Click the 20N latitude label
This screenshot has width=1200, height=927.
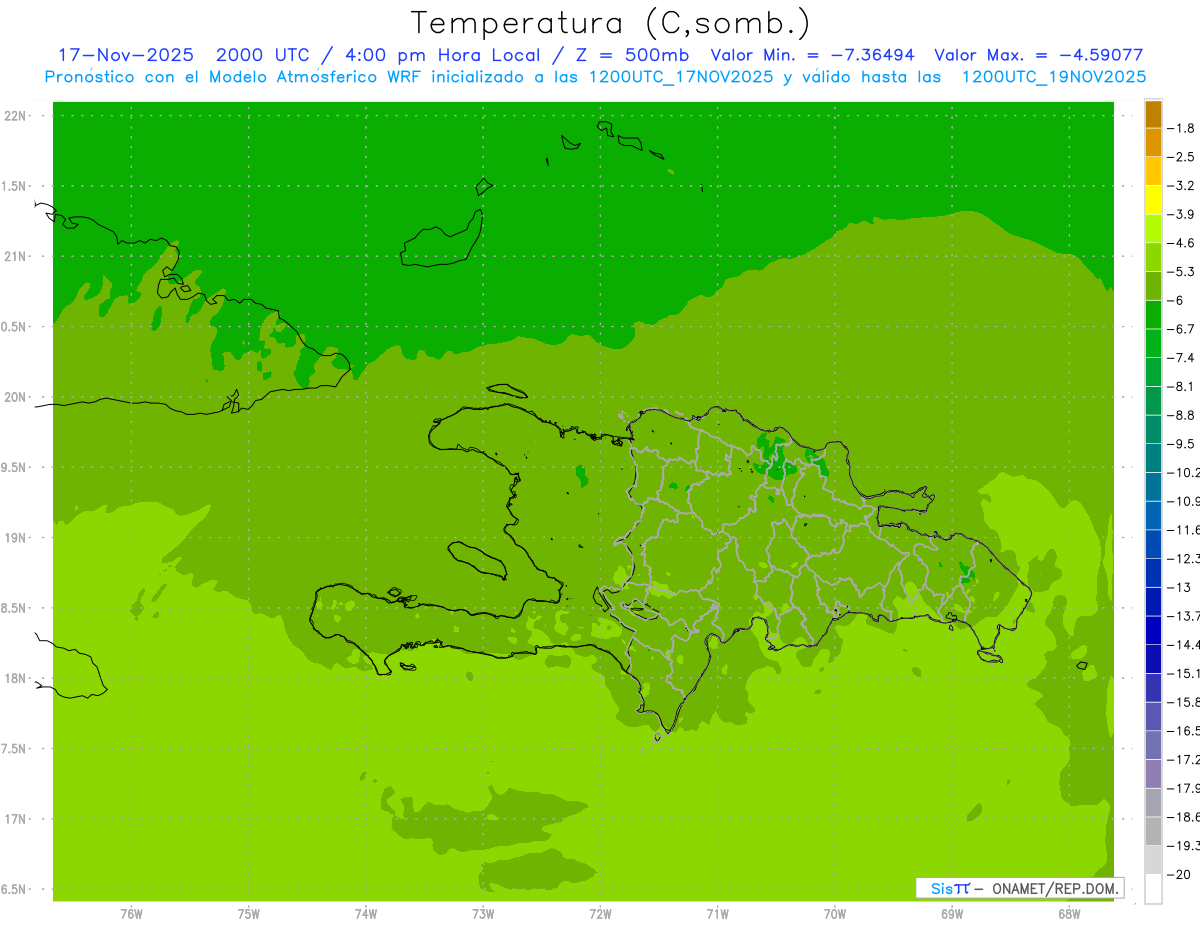(16, 397)
